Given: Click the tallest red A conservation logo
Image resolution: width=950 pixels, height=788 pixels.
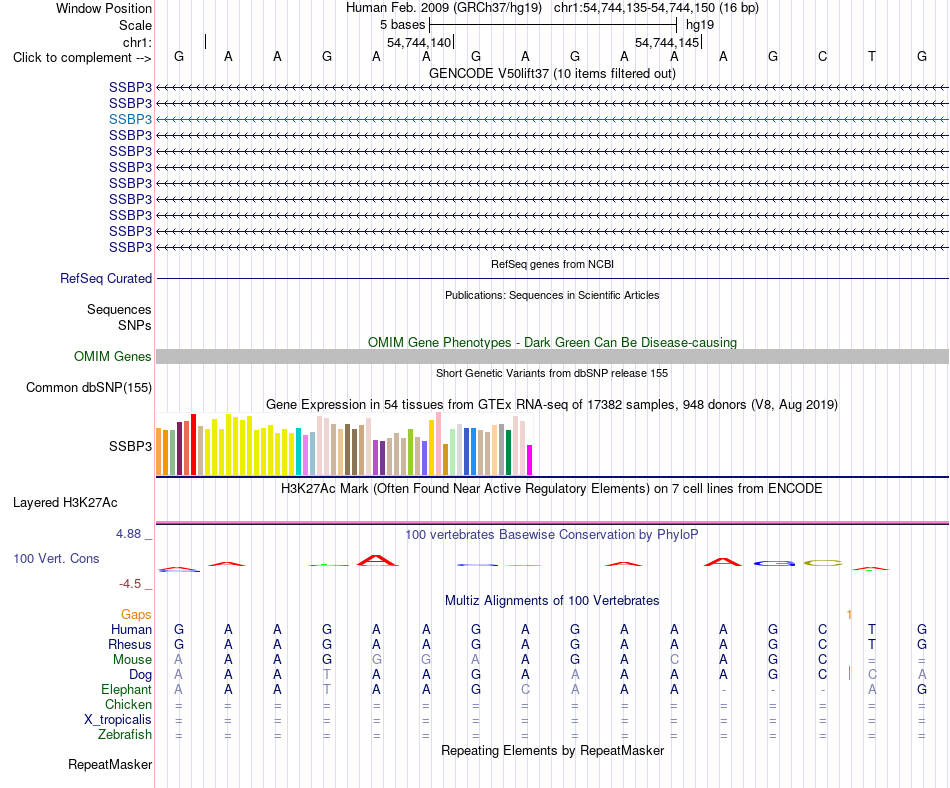Looking at the screenshot, I should [x=377, y=560].
